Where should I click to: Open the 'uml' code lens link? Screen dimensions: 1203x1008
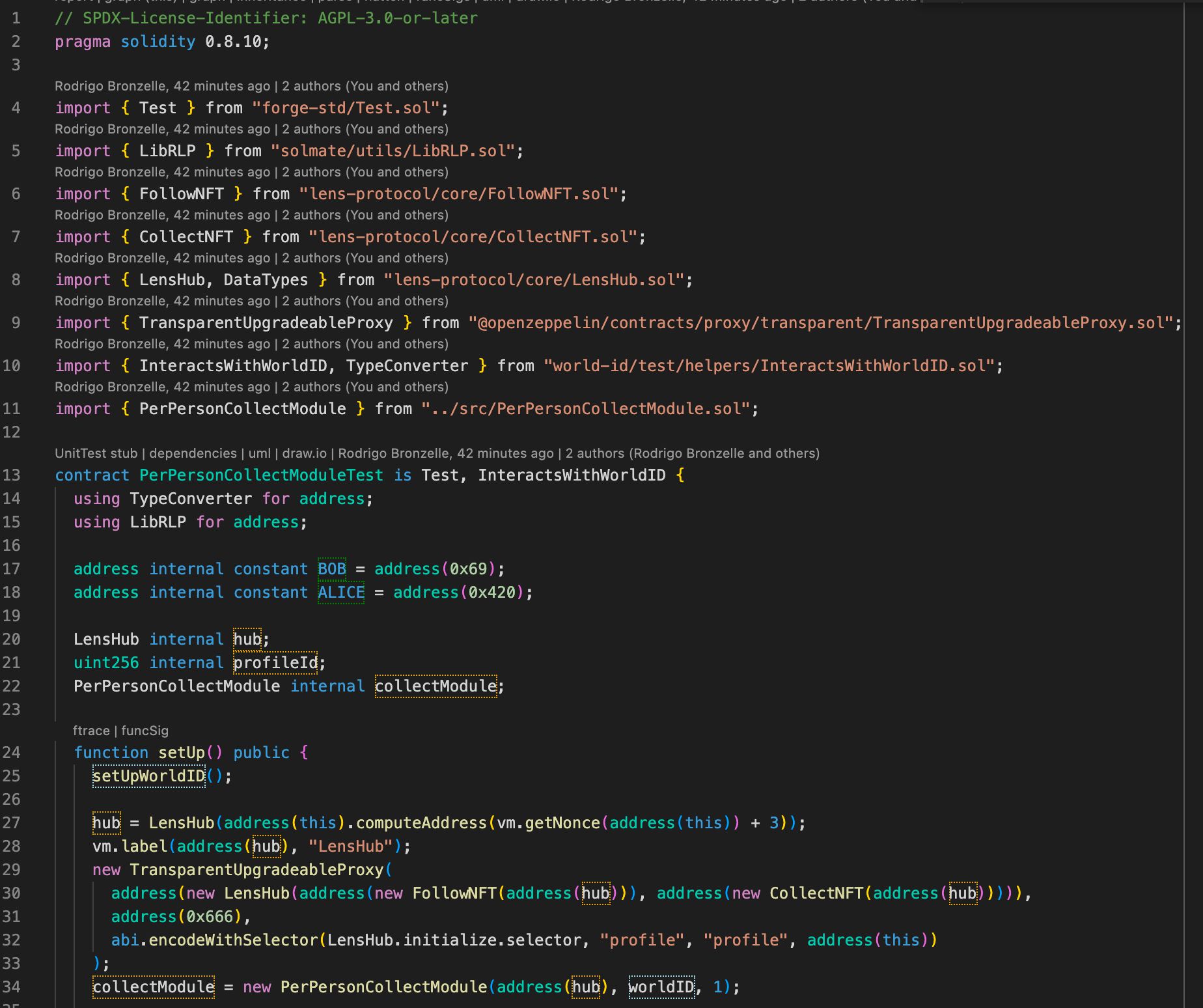[260, 453]
